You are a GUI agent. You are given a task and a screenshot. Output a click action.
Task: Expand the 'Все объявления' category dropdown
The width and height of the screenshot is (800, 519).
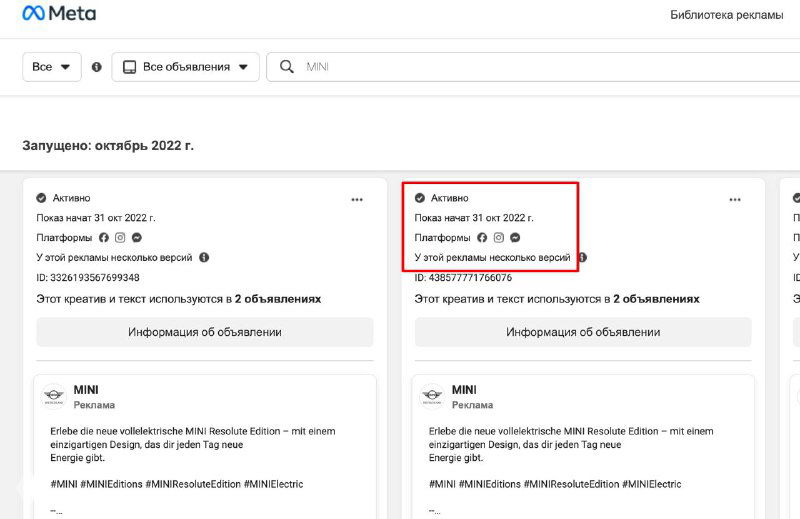[185, 67]
